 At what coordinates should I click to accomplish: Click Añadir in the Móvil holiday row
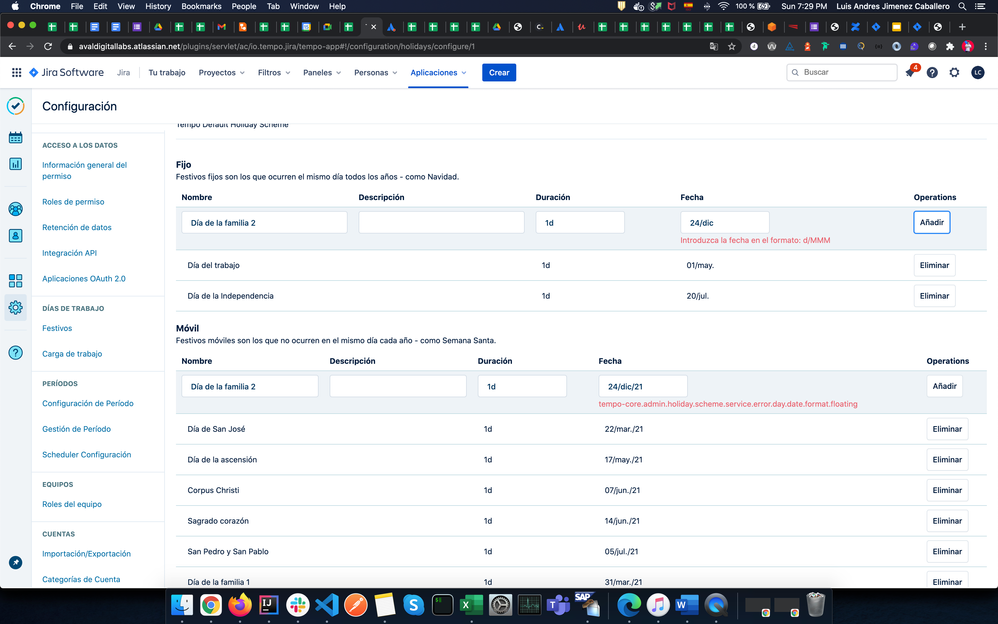(x=945, y=386)
